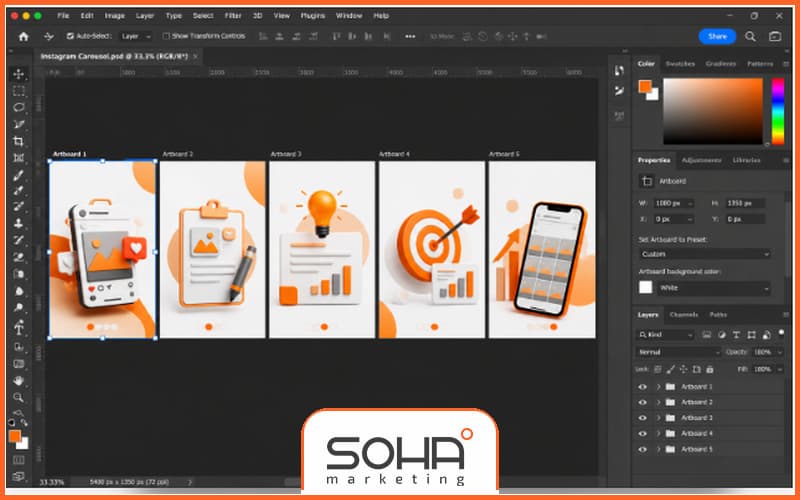Image resolution: width=800 pixels, height=500 pixels.
Task: Hide the Artboard 2 layer group
Action: point(642,402)
